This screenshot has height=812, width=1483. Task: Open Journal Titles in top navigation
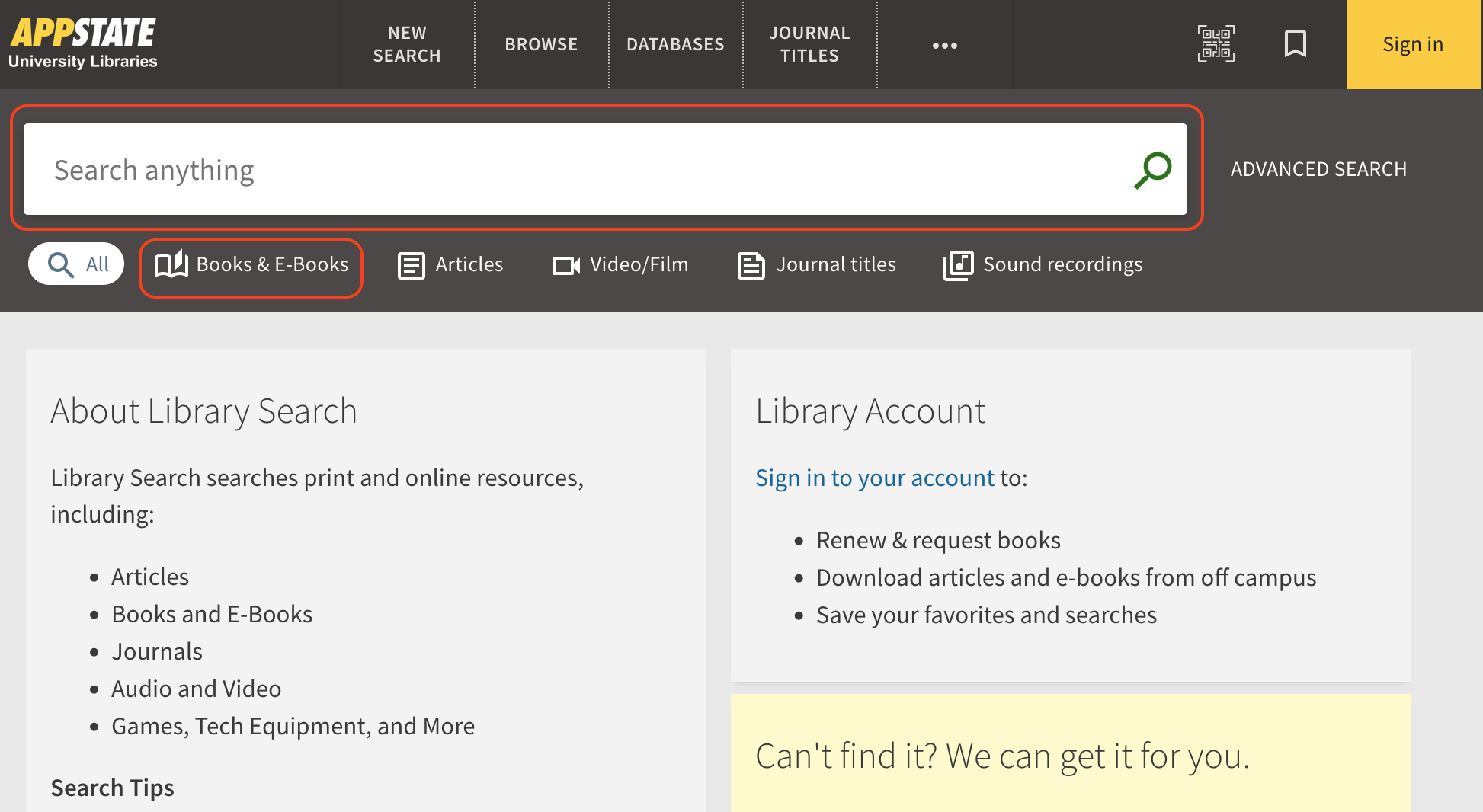tap(809, 44)
